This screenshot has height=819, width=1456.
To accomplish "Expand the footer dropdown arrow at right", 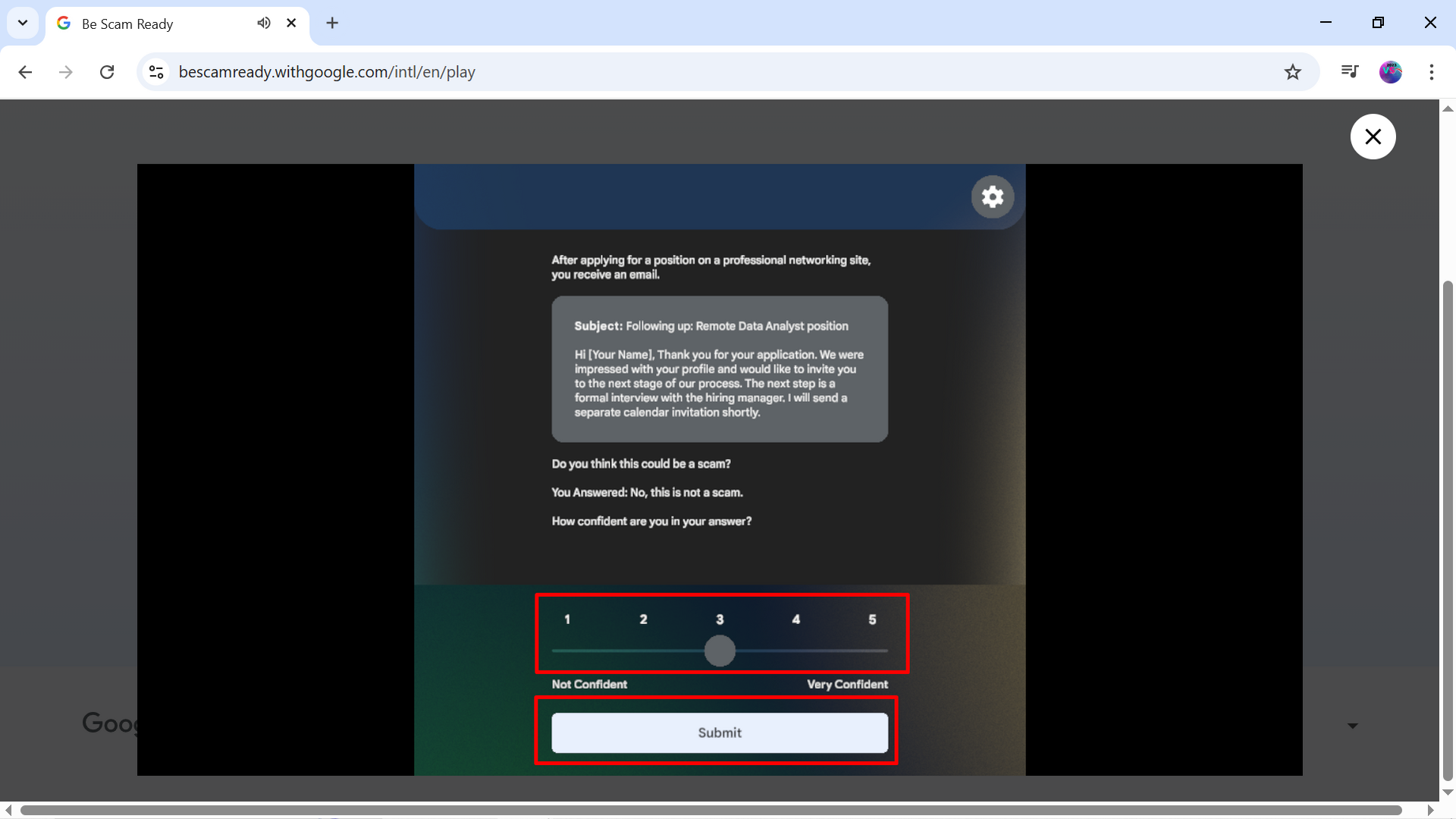I will (1352, 726).
